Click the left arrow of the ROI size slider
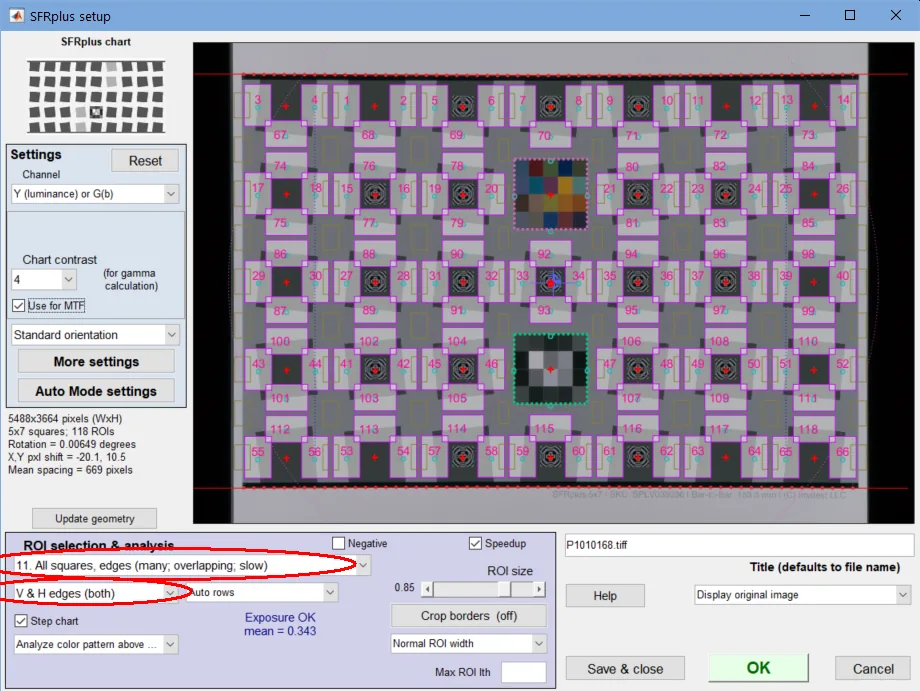The width and height of the screenshot is (920, 691). tap(428, 589)
